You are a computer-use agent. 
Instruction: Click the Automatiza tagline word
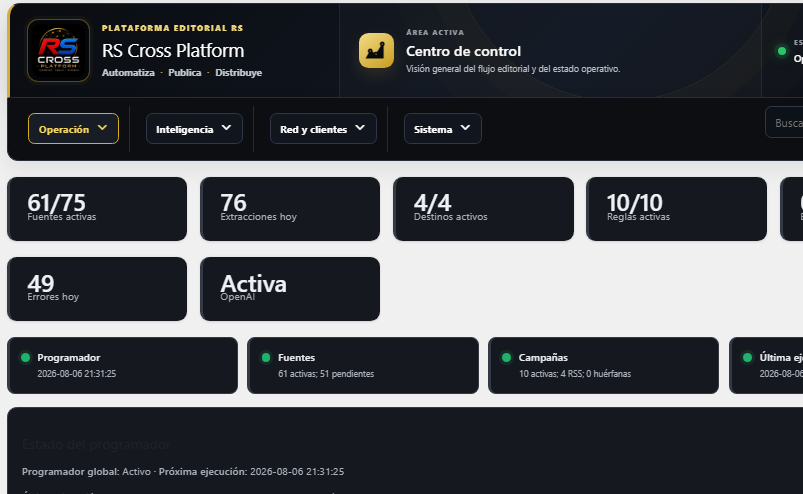[x=128, y=73]
